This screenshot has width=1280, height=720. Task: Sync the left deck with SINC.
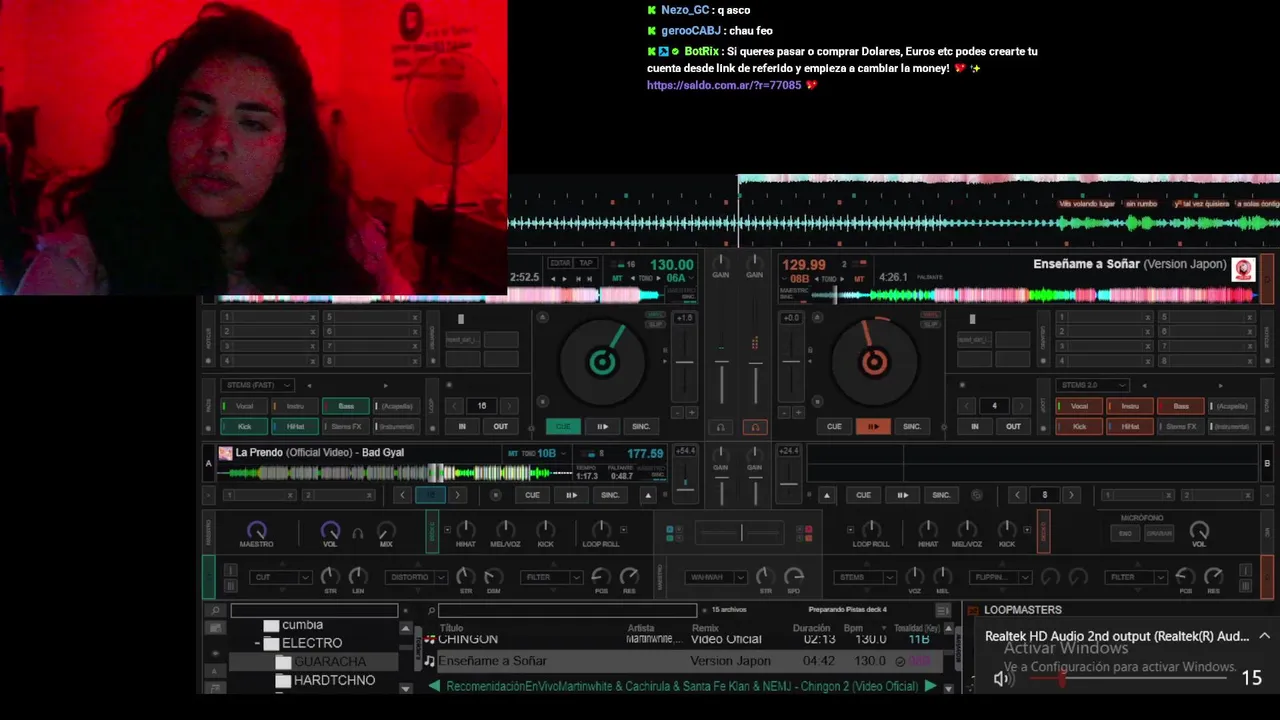(x=641, y=426)
